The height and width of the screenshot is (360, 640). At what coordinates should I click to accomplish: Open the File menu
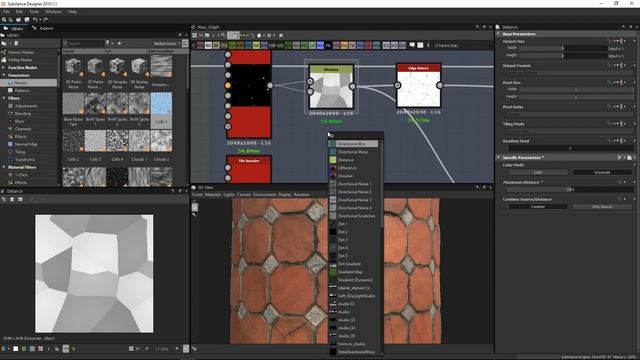(x=6, y=12)
